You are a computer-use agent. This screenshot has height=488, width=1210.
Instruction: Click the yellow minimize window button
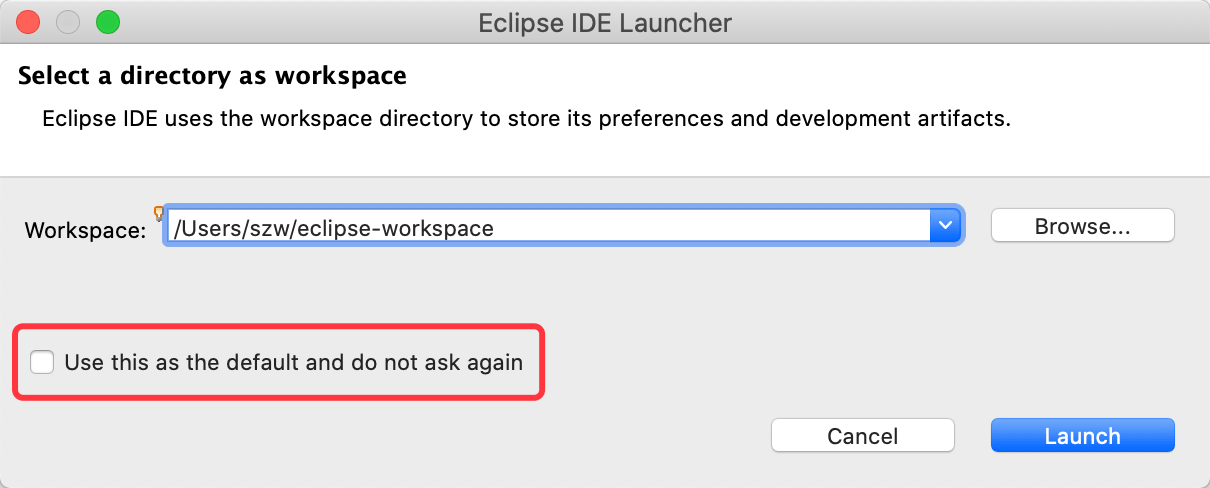pyautogui.click(x=68, y=21)
